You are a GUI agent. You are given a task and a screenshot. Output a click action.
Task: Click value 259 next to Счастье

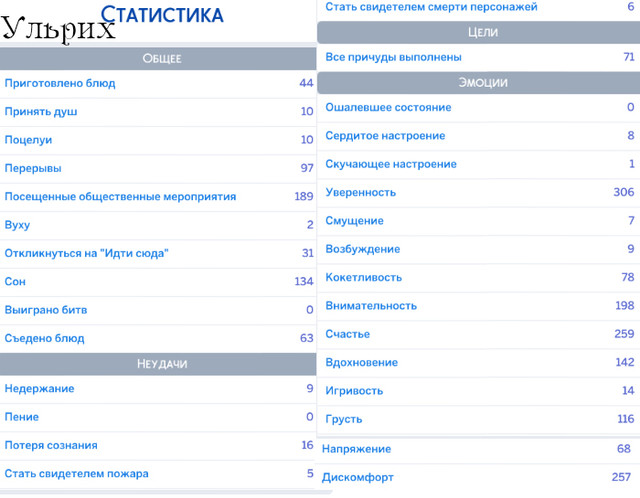tap(624, 334)
